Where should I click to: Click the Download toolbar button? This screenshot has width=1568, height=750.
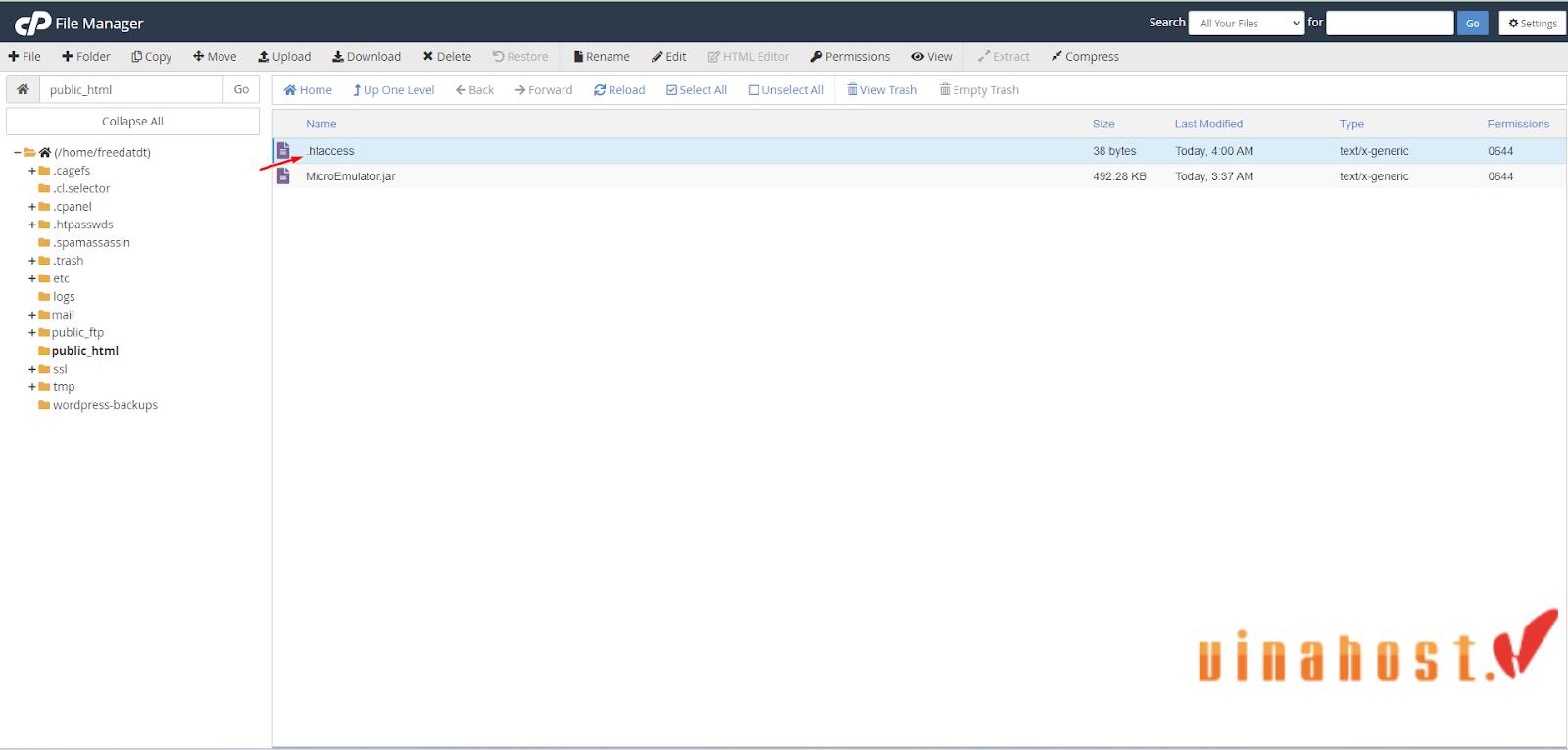[367, 57]
